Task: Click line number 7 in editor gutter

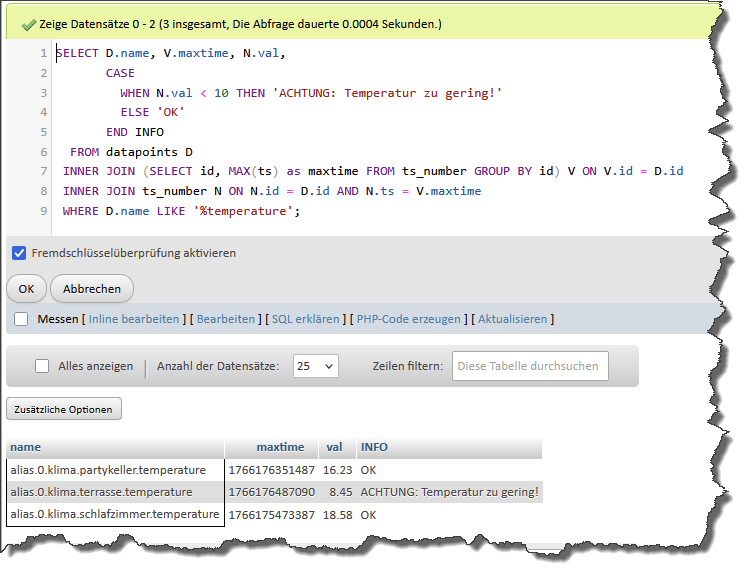Action: 44,171
